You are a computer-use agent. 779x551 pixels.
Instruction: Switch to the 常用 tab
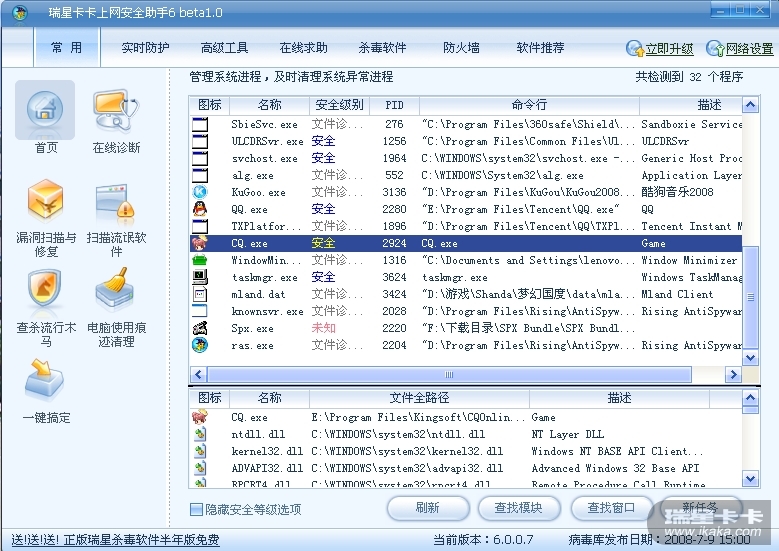coord(67,48)
